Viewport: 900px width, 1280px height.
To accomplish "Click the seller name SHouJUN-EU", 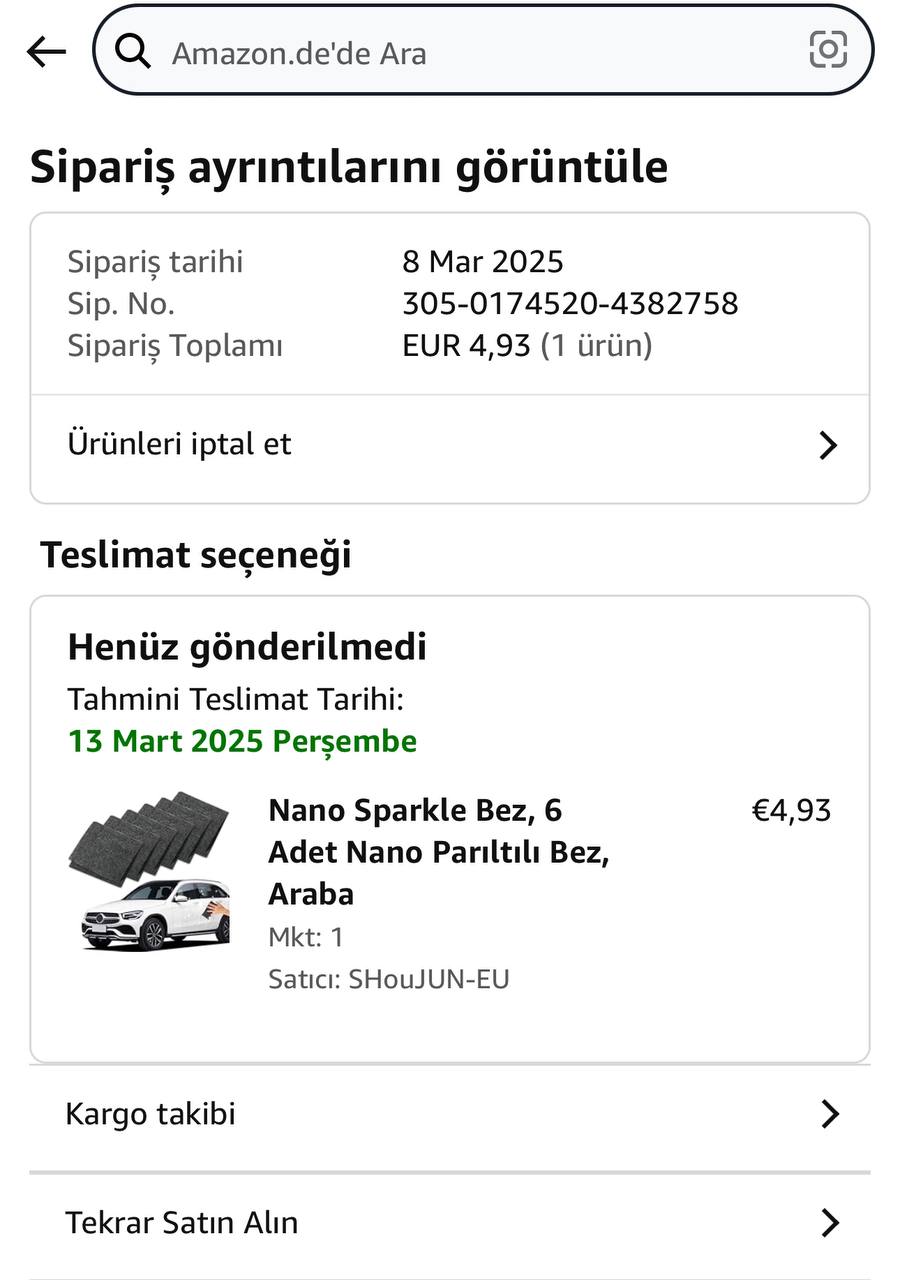I will (x=428, y=979).
